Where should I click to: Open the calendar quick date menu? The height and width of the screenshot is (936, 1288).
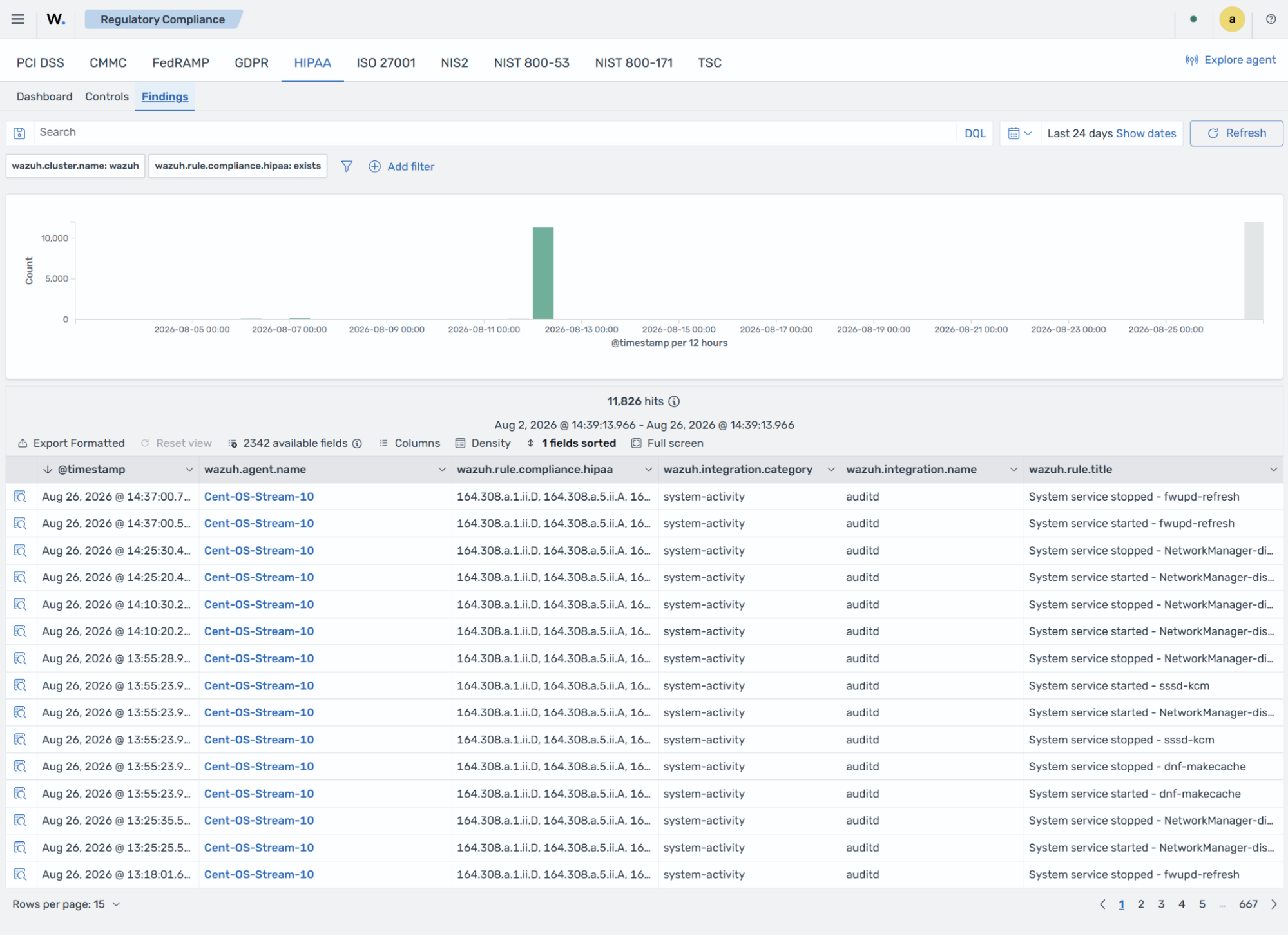click(x=1019, y=133)
